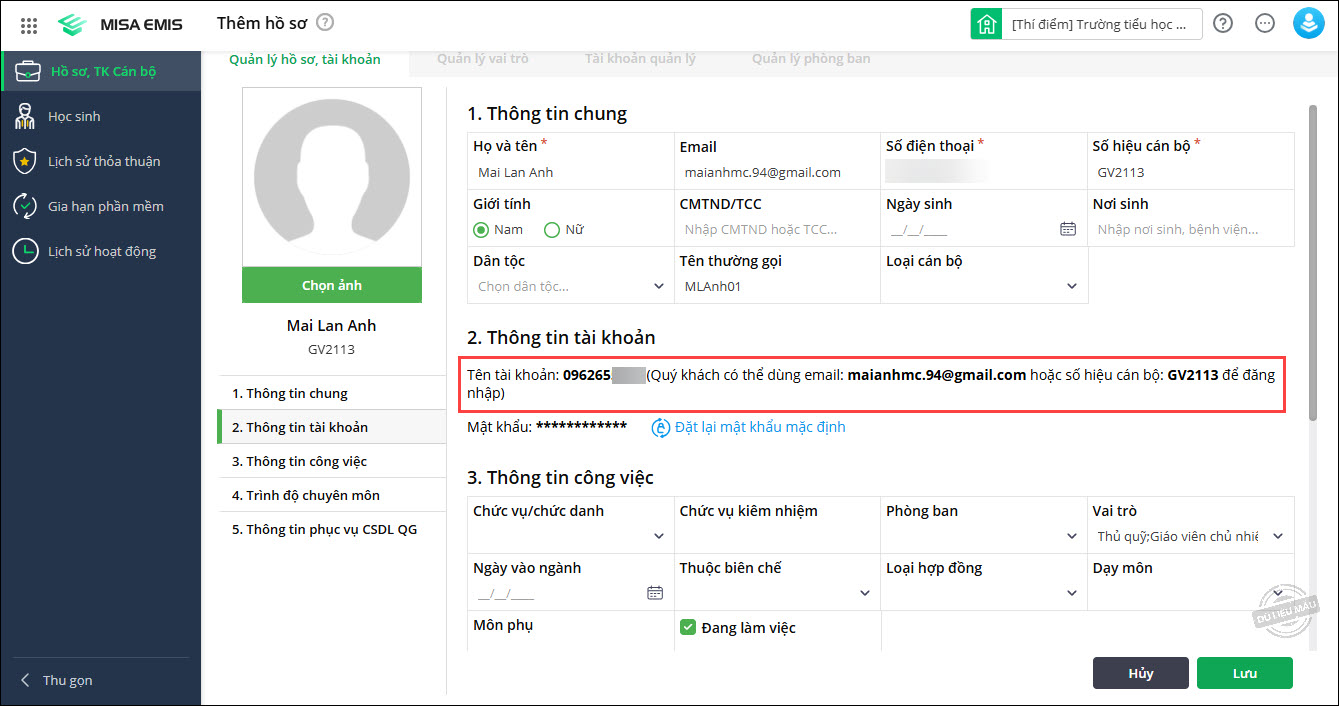The width and height of the screenshot is (1339, 706).
Task: Uncheck the Đang làm việc checkbox
Action: coord(688,627)
